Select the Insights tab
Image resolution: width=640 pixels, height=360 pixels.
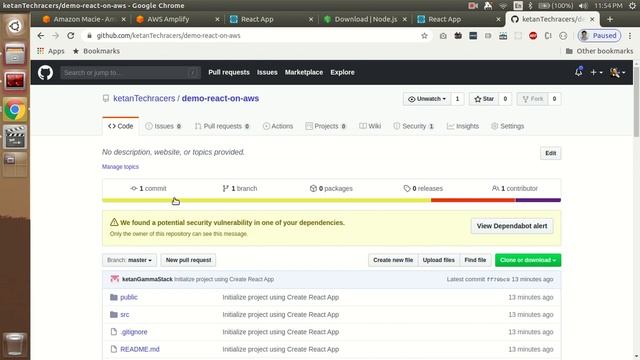tap(462, 126)
